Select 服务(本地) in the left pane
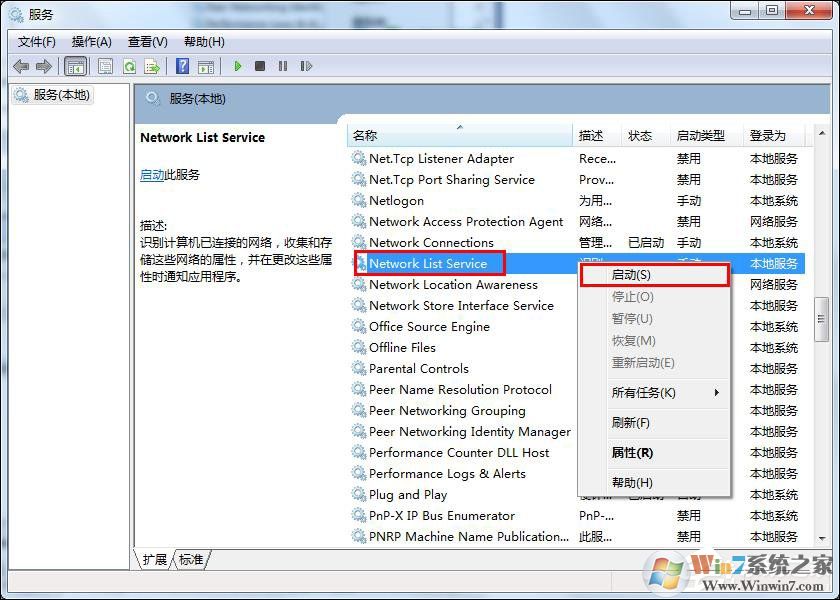Image resolution: width=840 pixels, height=600 pixels. 62,95
